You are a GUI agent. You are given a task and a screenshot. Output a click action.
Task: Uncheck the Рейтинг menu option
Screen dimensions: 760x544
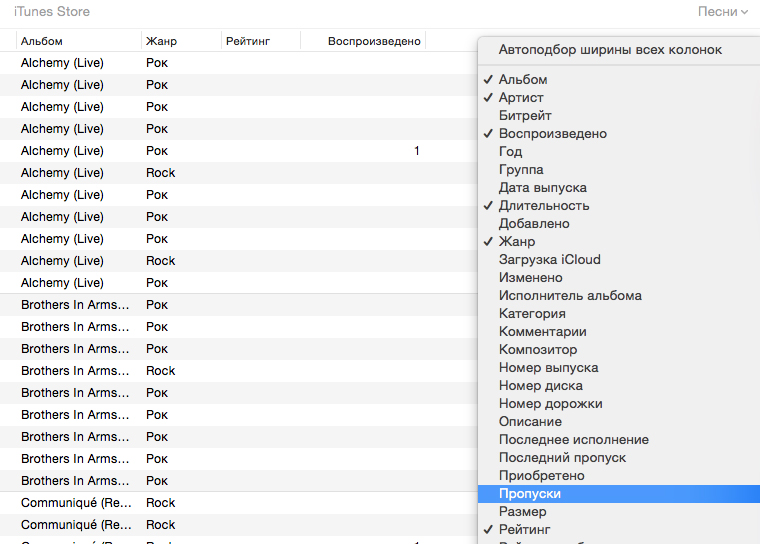tap(619, 529)
